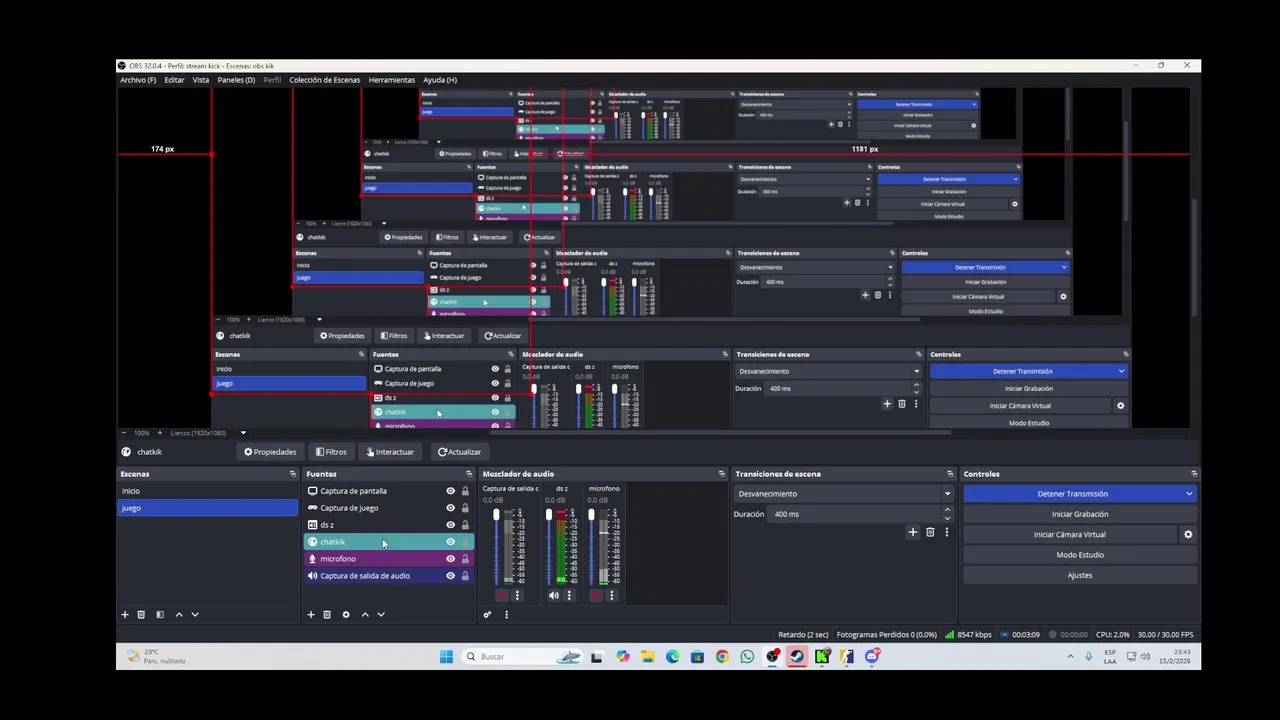Open the ds z mixer options menu

click(569, 595)
